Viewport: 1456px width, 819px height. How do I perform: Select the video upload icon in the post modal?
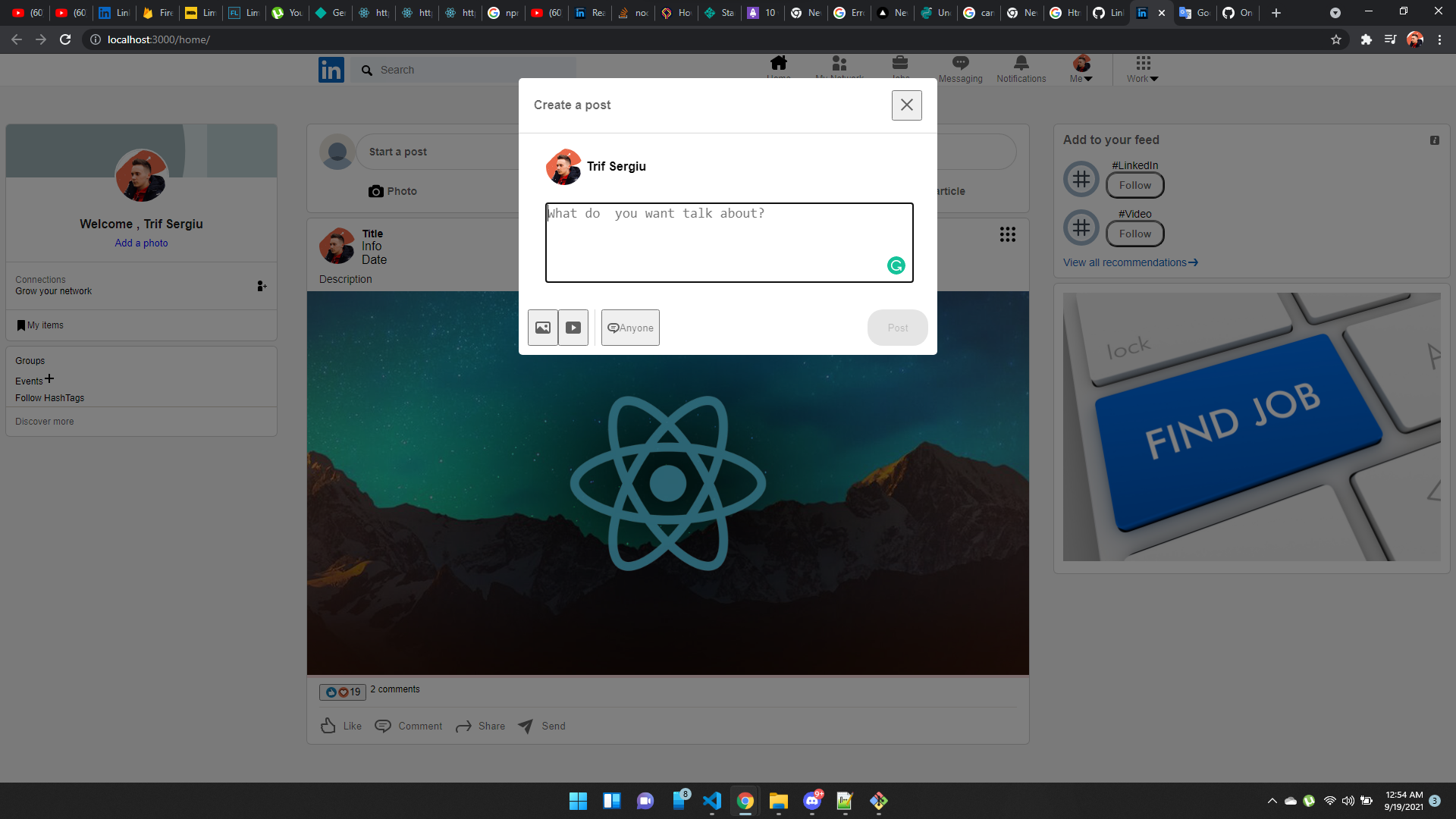[x=573, y=328]
